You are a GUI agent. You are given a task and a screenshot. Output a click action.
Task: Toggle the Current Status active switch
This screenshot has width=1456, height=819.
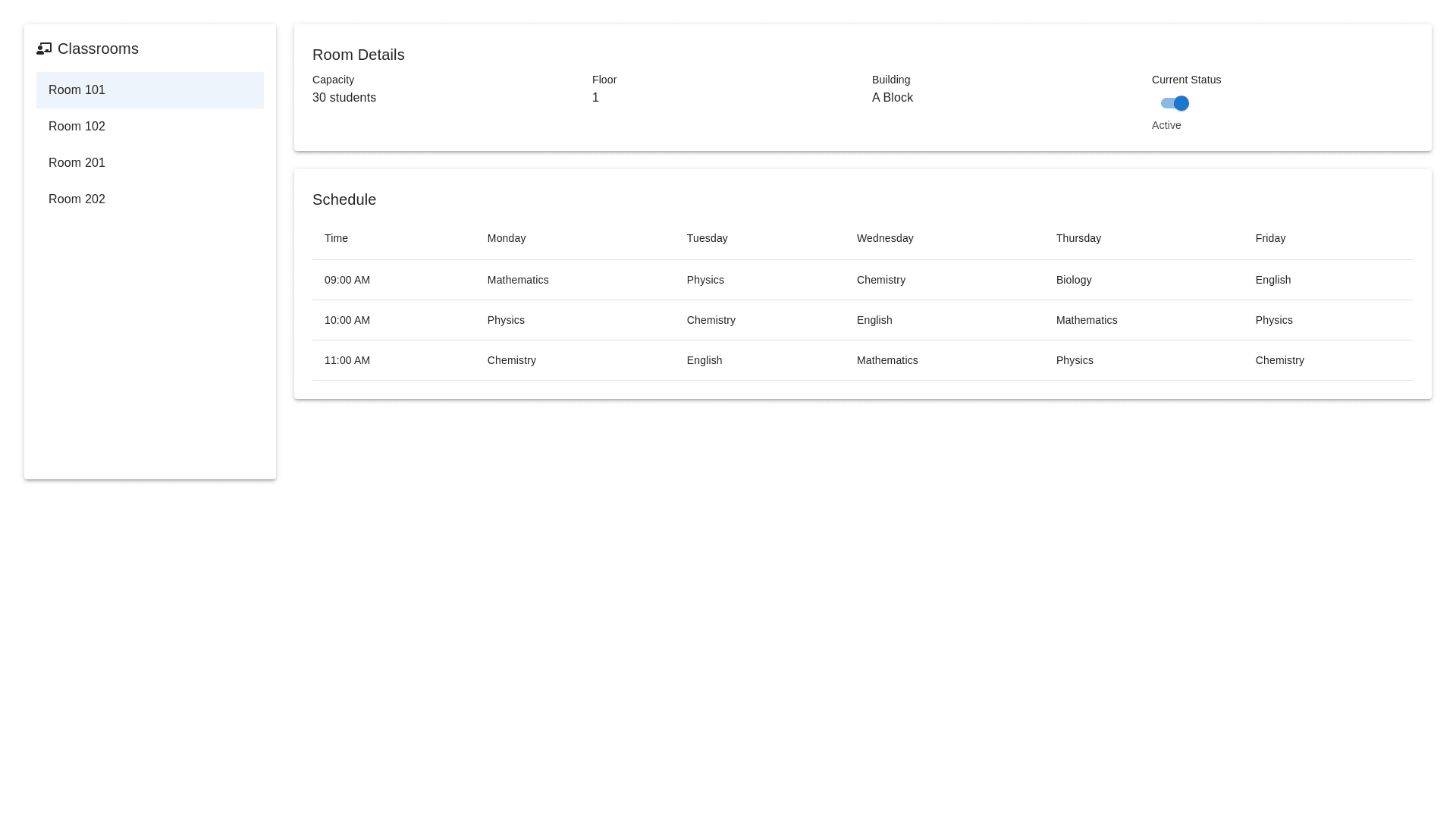1174,103
